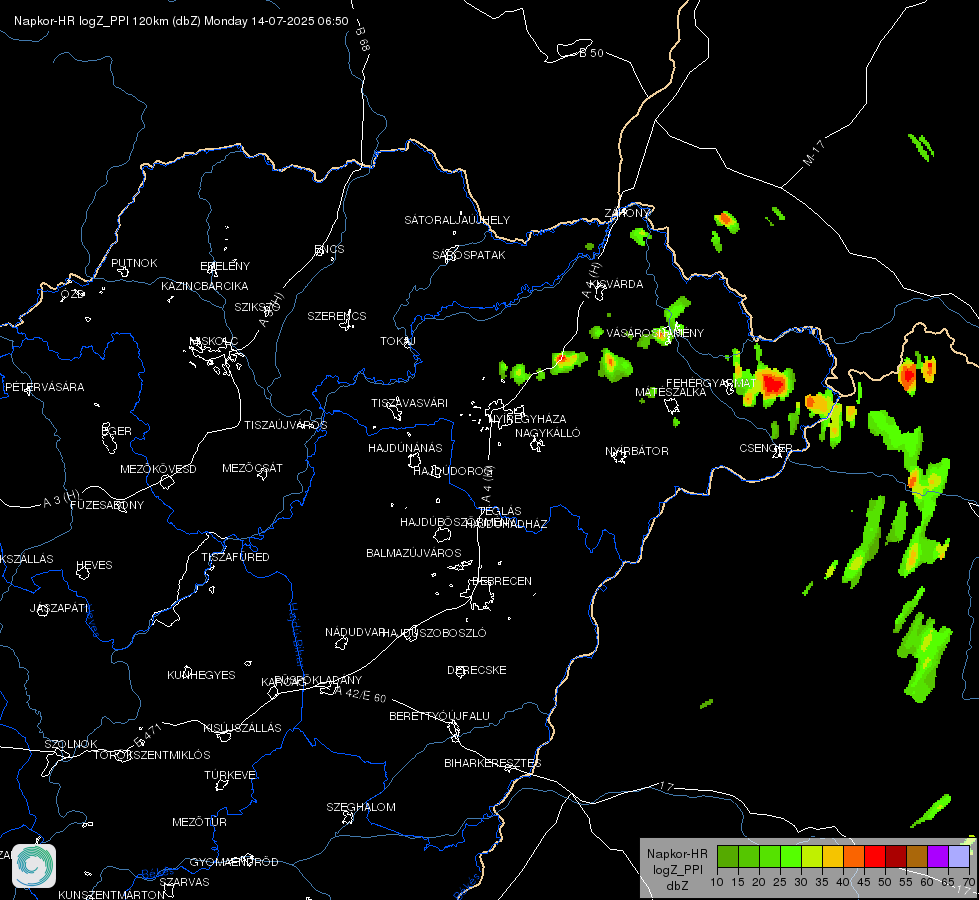The image size is (979, 900).
Task: Click the CSENGER city label
Action: coord(765,448)
